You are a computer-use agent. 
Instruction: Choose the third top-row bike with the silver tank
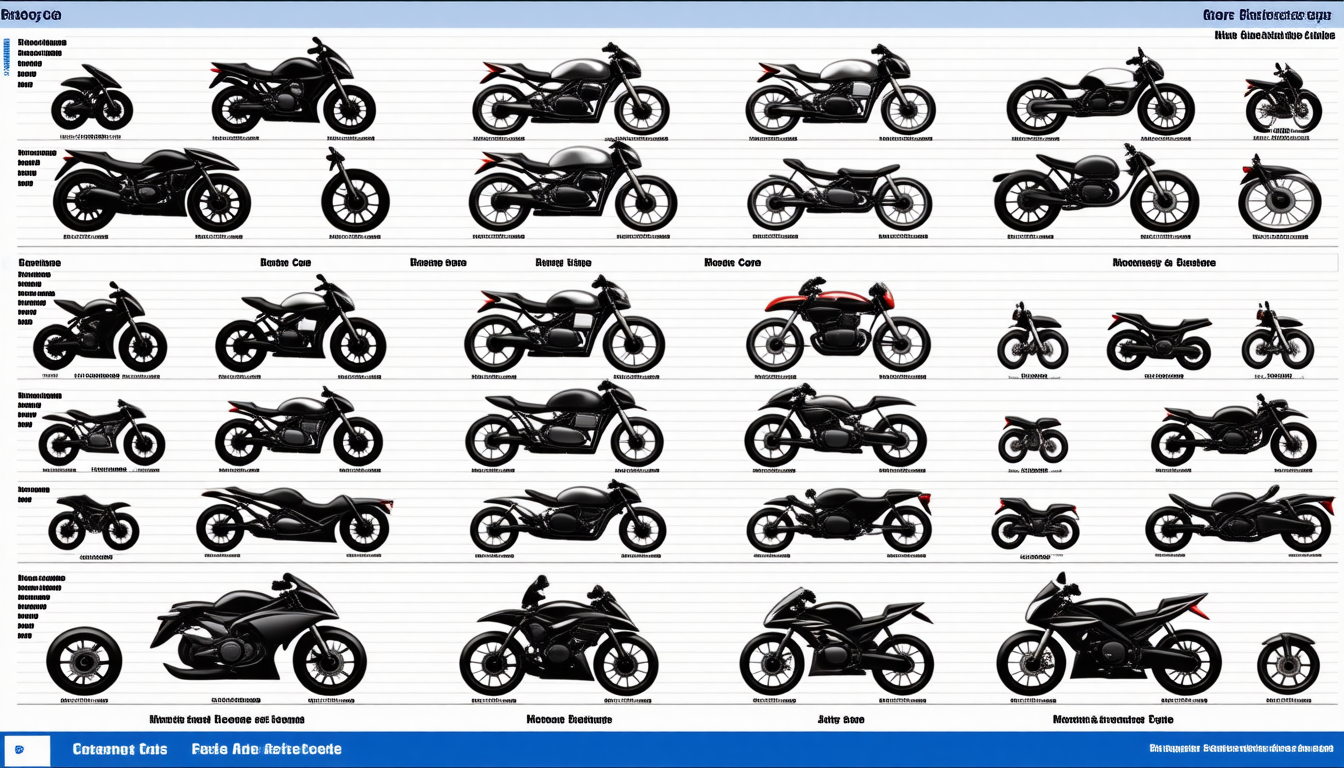[x=570, y=90]
